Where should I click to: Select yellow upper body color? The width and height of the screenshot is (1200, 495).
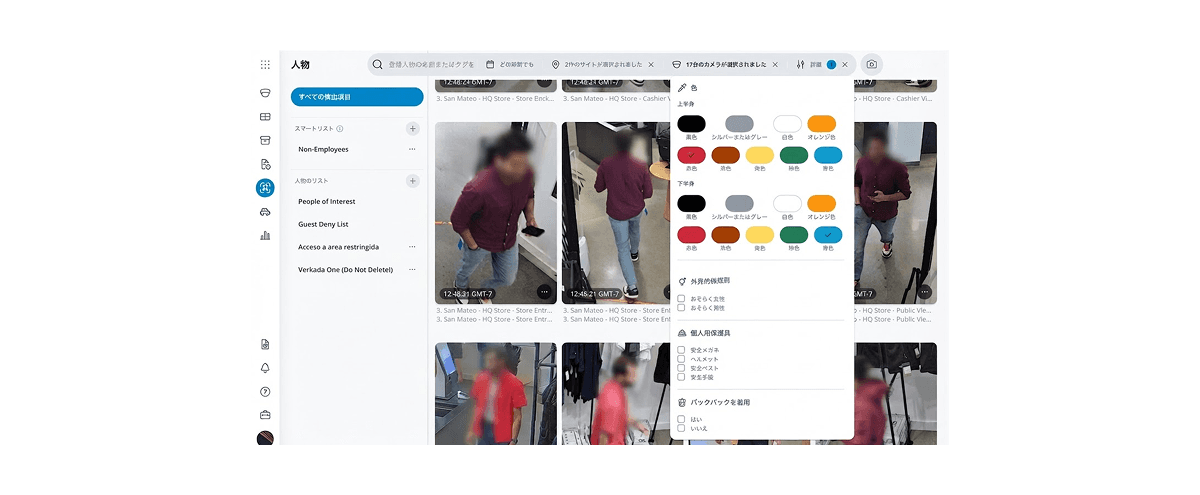[x=759, y=155]
